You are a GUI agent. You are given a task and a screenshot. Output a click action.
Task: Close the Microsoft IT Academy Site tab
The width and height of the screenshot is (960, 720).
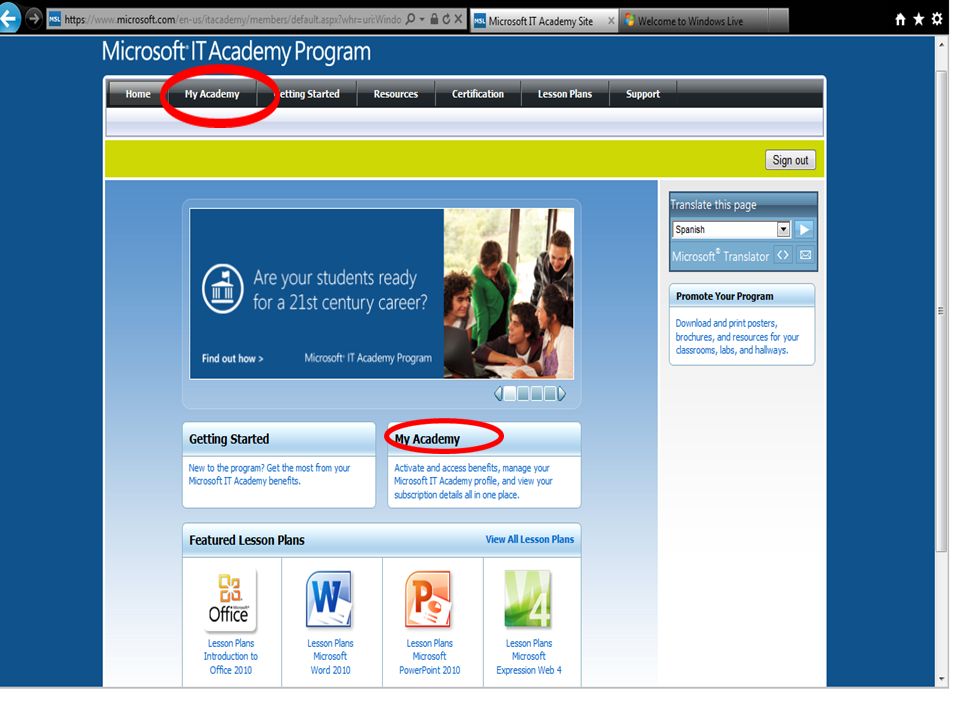click(x=610, y=21)
